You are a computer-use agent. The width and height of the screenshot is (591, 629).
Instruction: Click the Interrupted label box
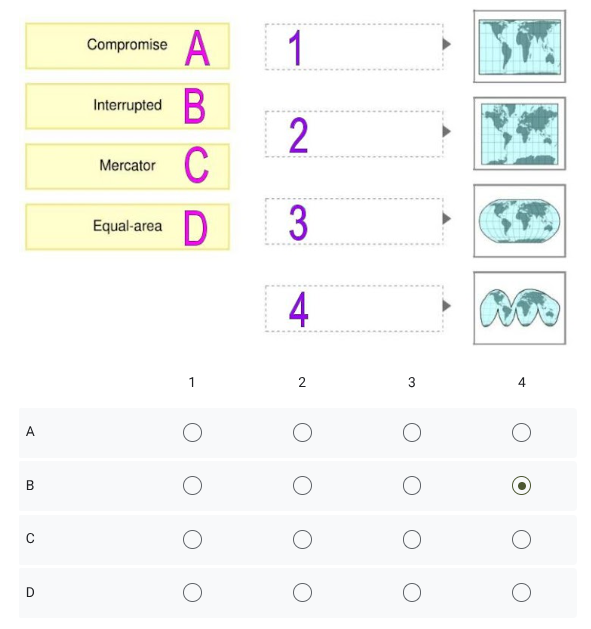tap(128, 106)
